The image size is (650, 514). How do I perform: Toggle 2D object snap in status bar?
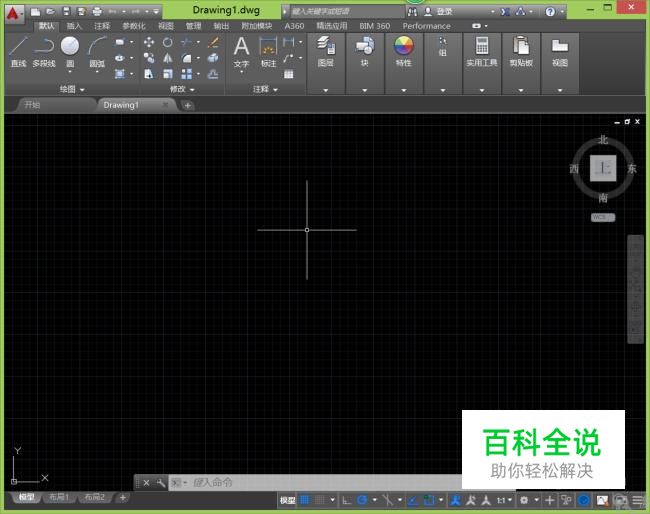429,500
